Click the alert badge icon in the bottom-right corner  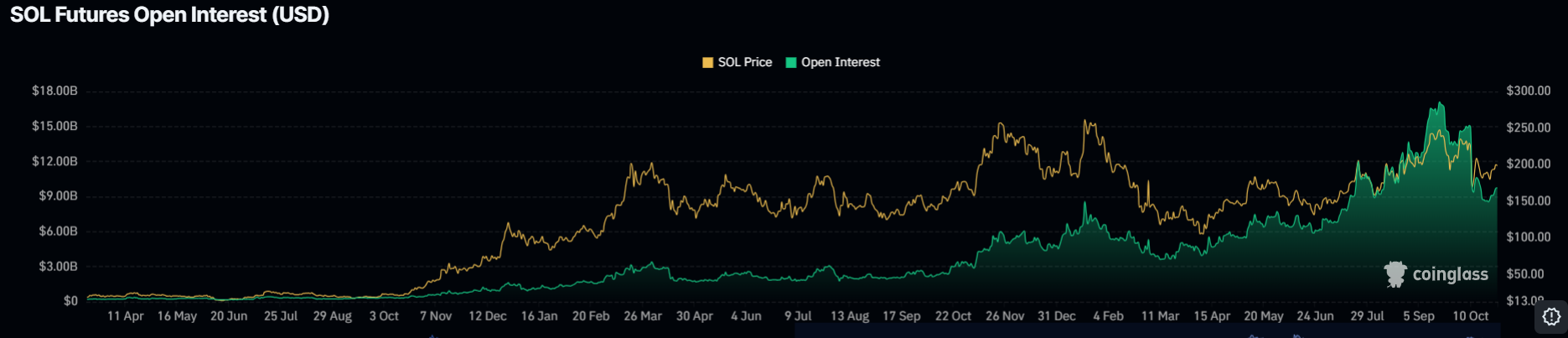coord(1551,317)
